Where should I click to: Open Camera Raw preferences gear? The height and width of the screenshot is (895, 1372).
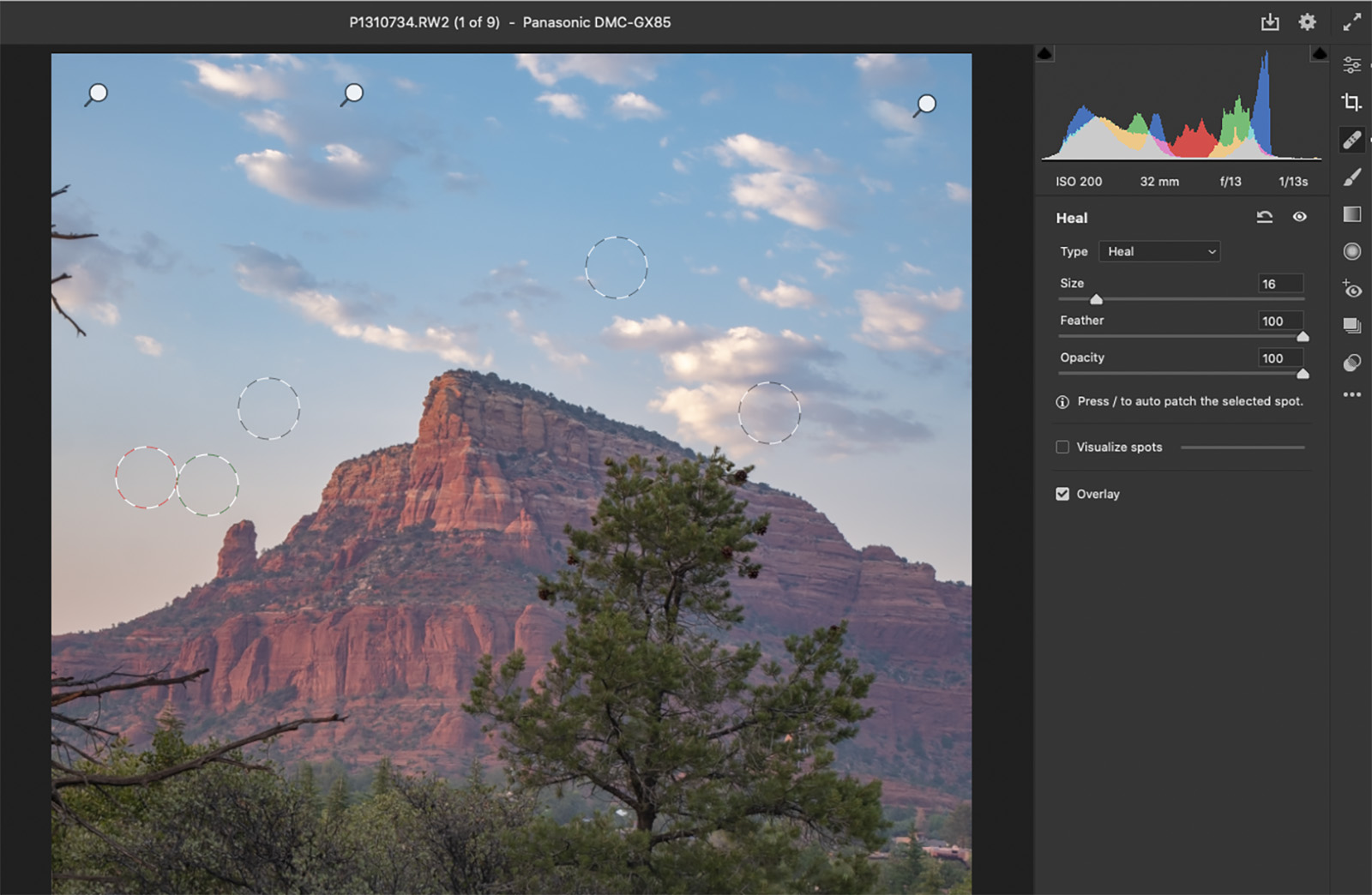1307,22
